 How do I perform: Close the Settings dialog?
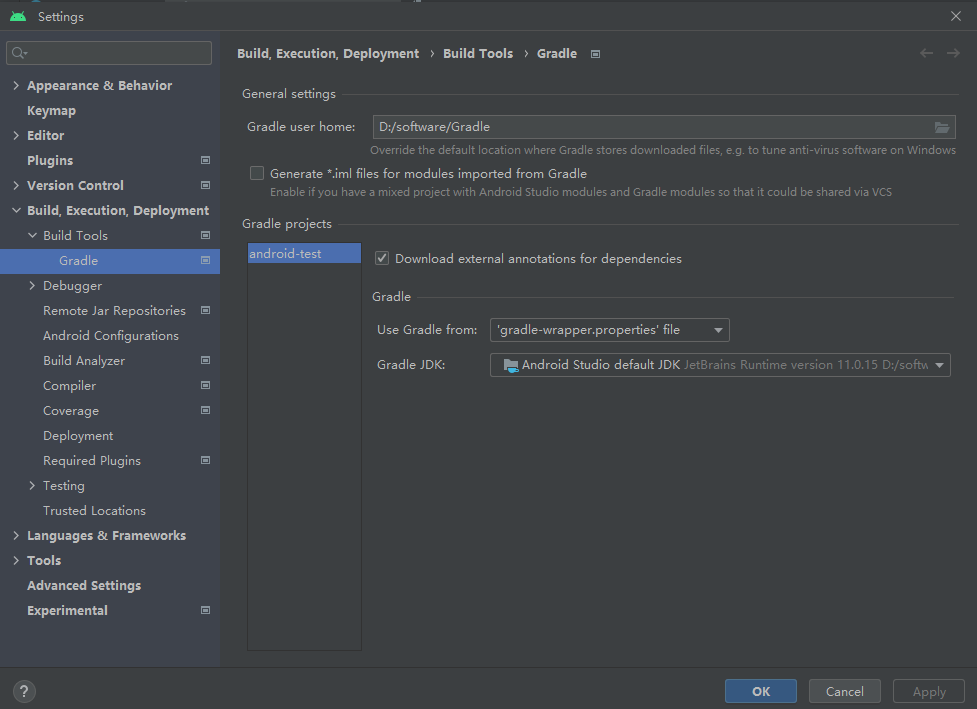[956, 16]
